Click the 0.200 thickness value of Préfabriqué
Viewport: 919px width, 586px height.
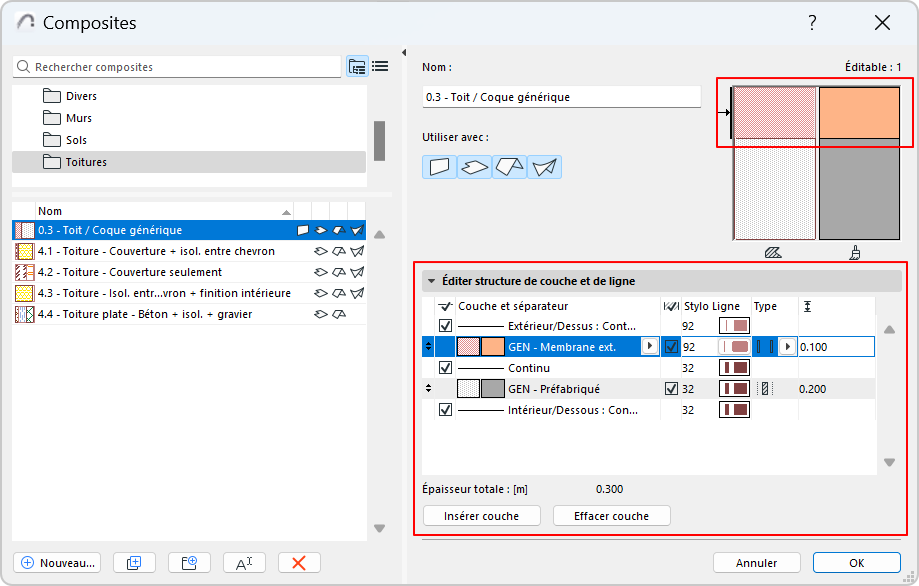(x=812, y=389)
